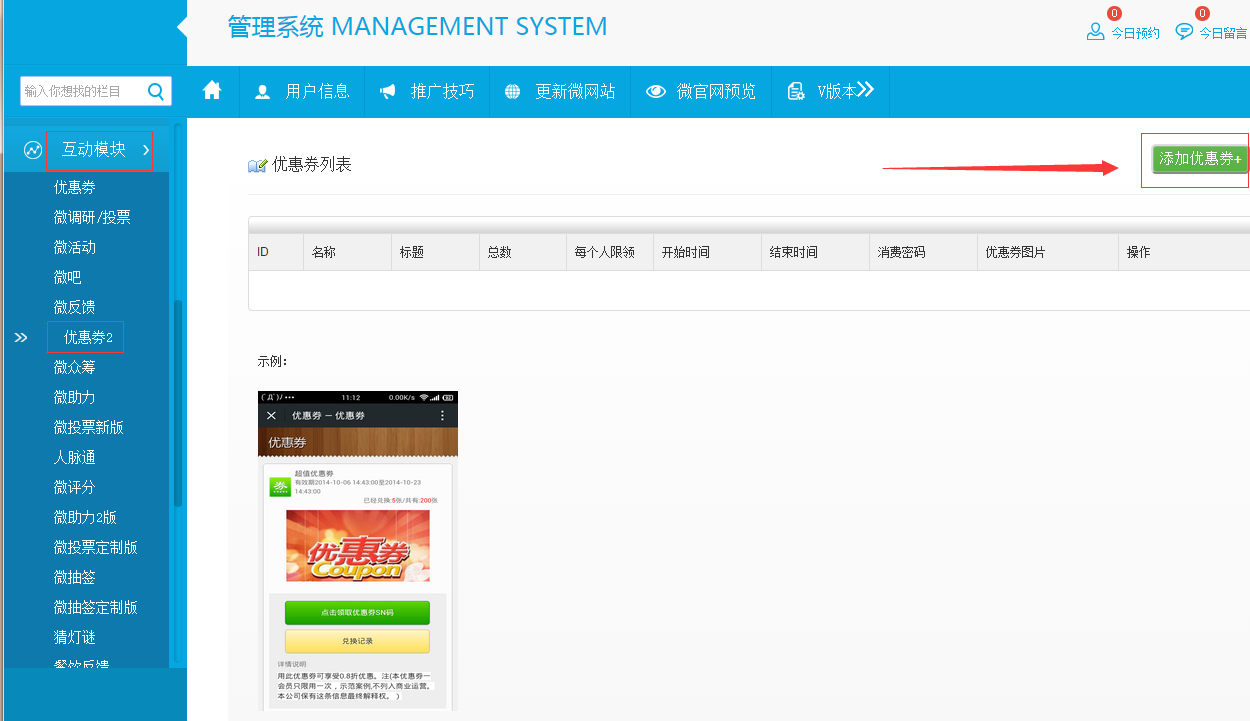Screen dimensions: 1250x721
Task: Click the 今日留言 chat bubble icon
Action: tap(1184, 32)
